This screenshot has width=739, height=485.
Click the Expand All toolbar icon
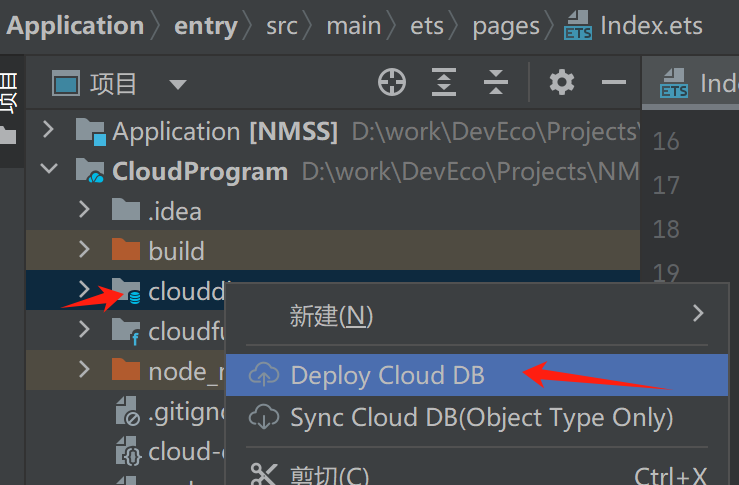click(444, 82)
